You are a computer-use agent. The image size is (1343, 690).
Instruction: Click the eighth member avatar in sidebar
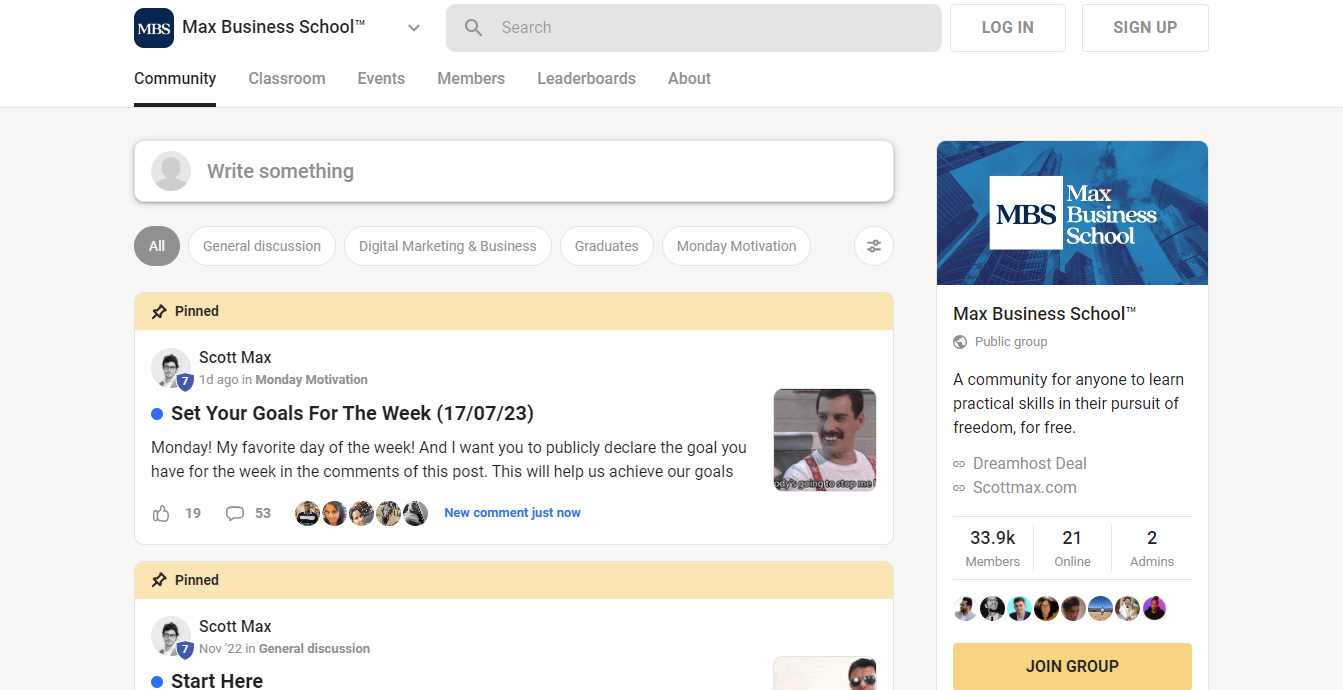pos(1154,608)
